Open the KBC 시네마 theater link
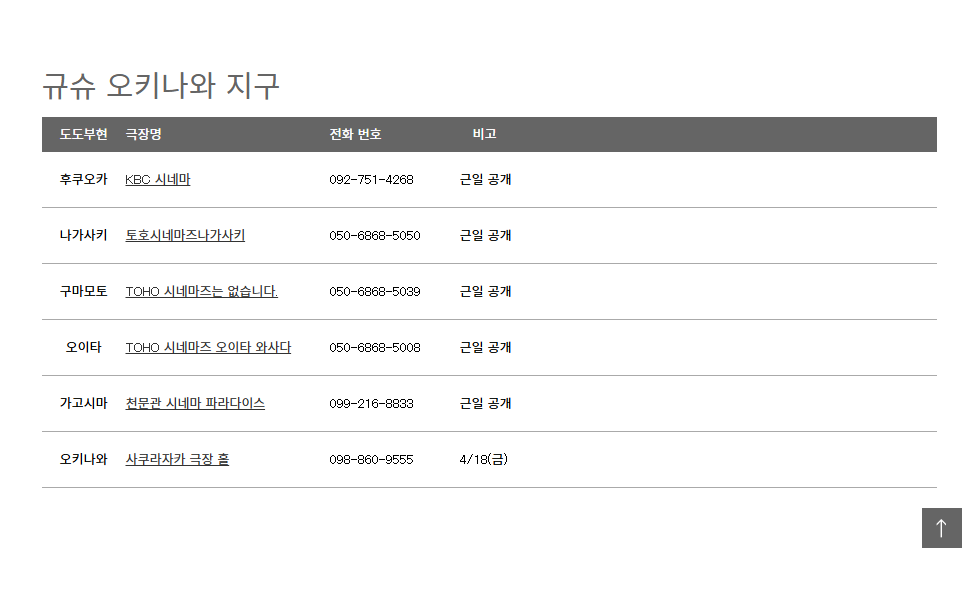Image resolution: width=977 pixels, height=609 pixels. point(158,180)
